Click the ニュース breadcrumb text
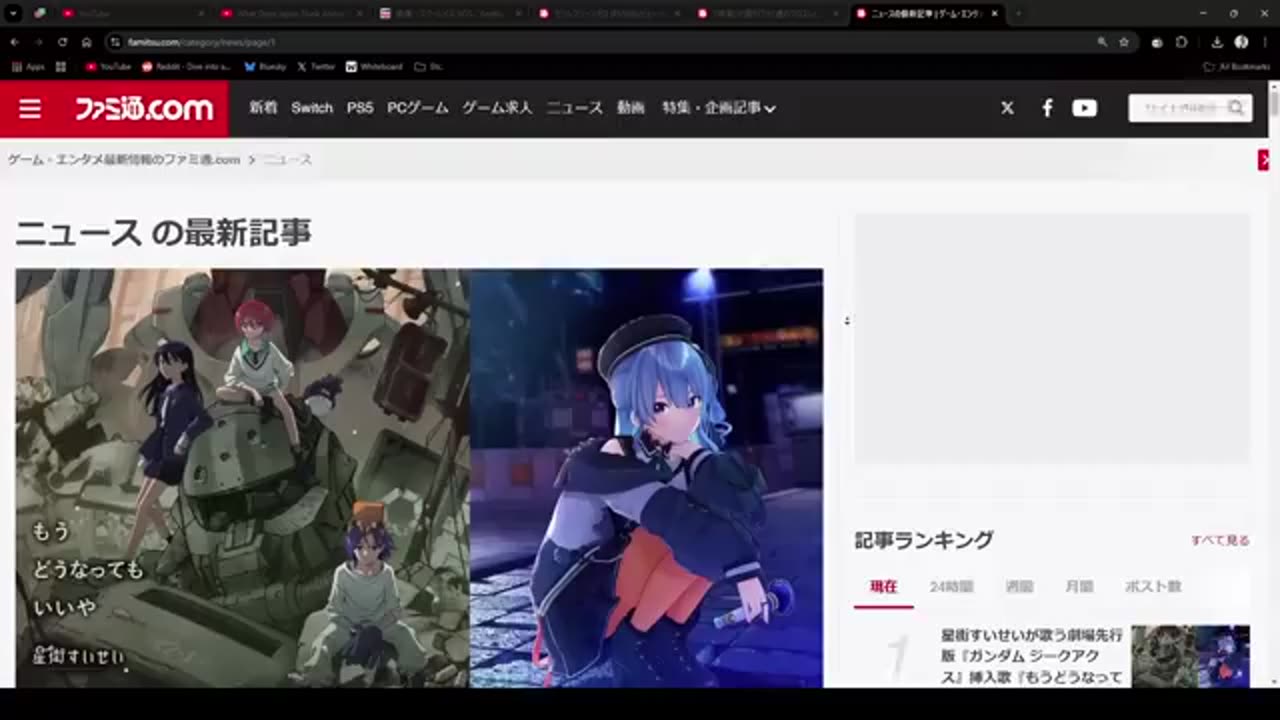The image size is (1280, 720). pos(288,160)
